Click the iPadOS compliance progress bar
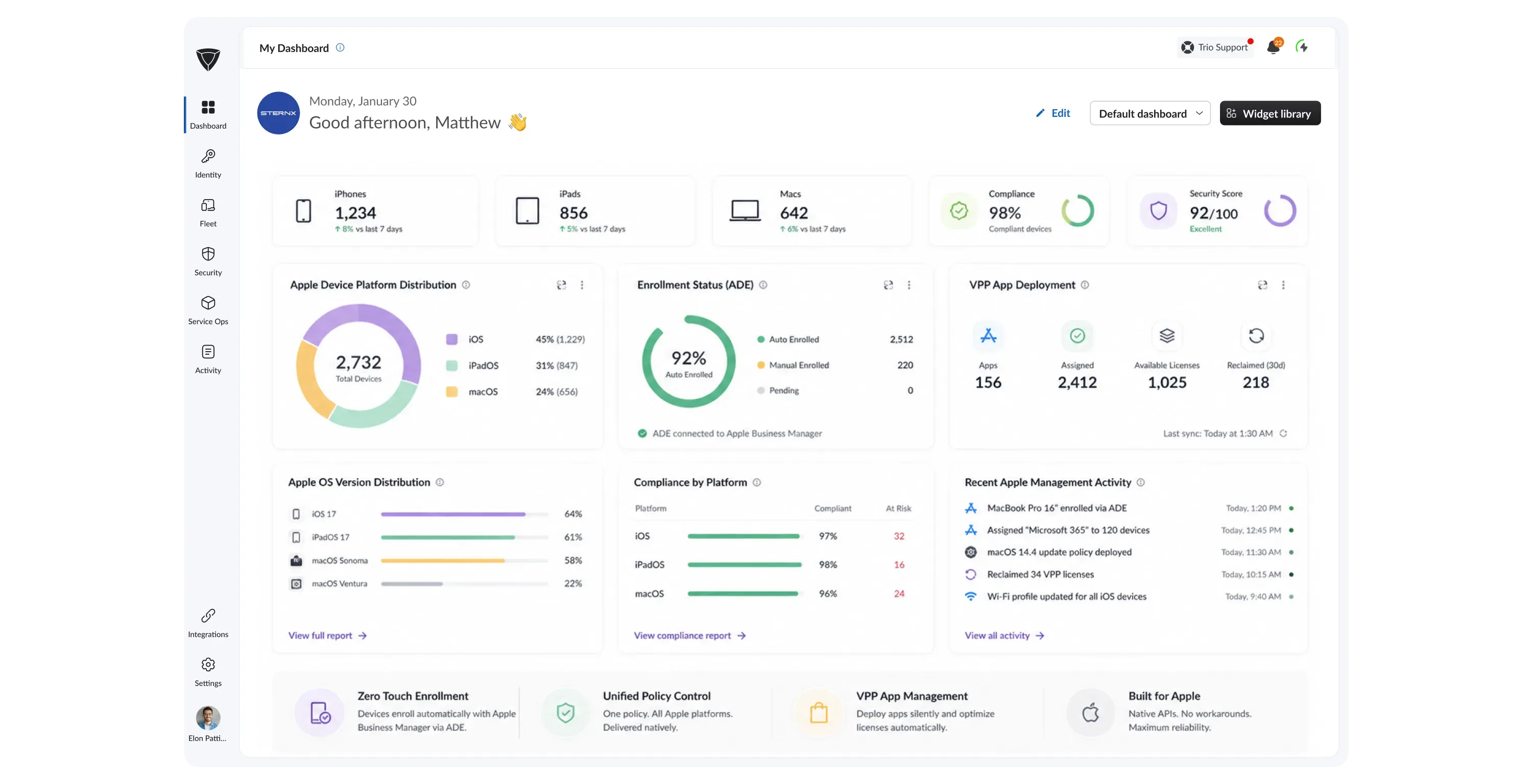 pyautogui.click(x=745, y=564)
